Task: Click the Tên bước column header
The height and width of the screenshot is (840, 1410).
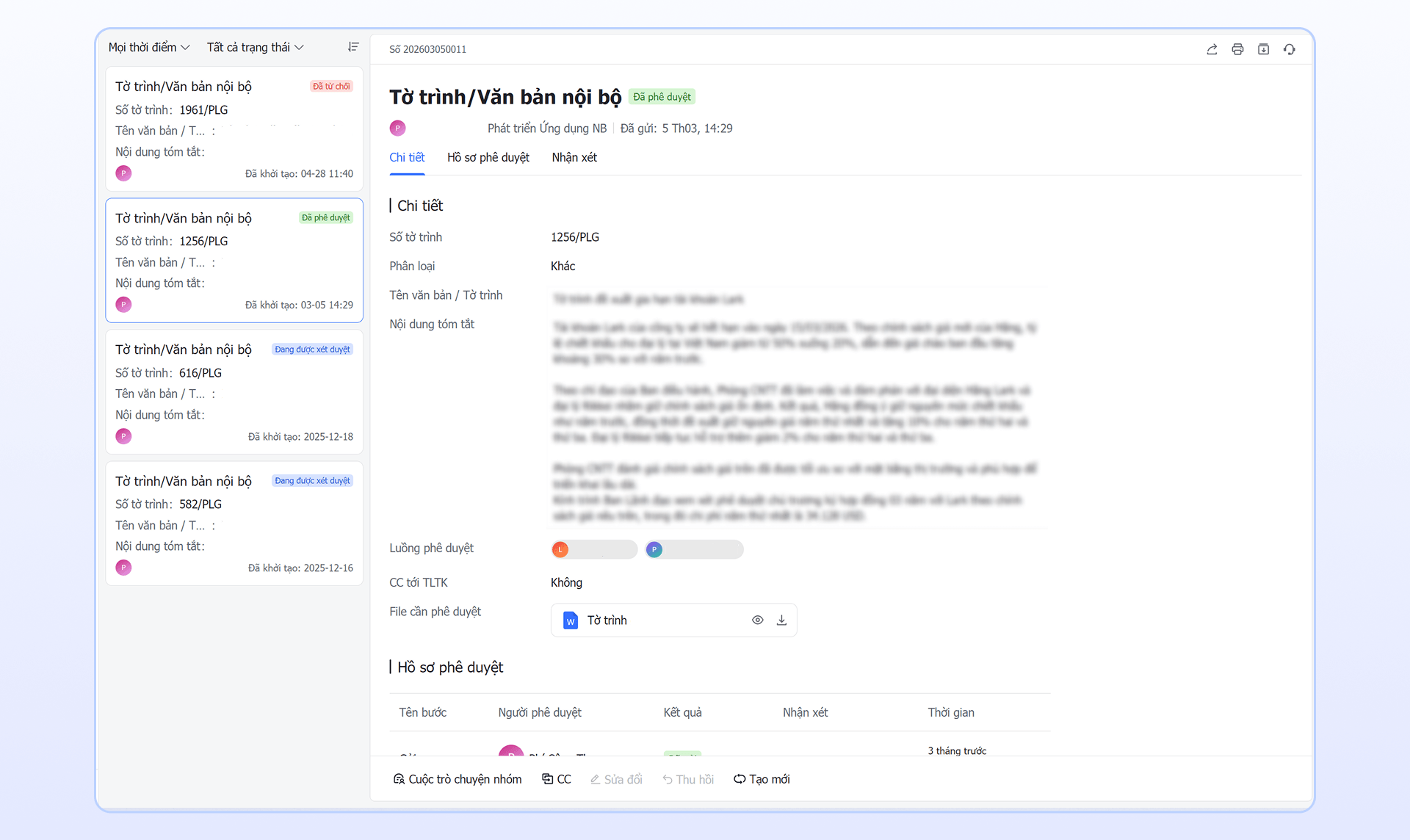Action: pos(422,712)
